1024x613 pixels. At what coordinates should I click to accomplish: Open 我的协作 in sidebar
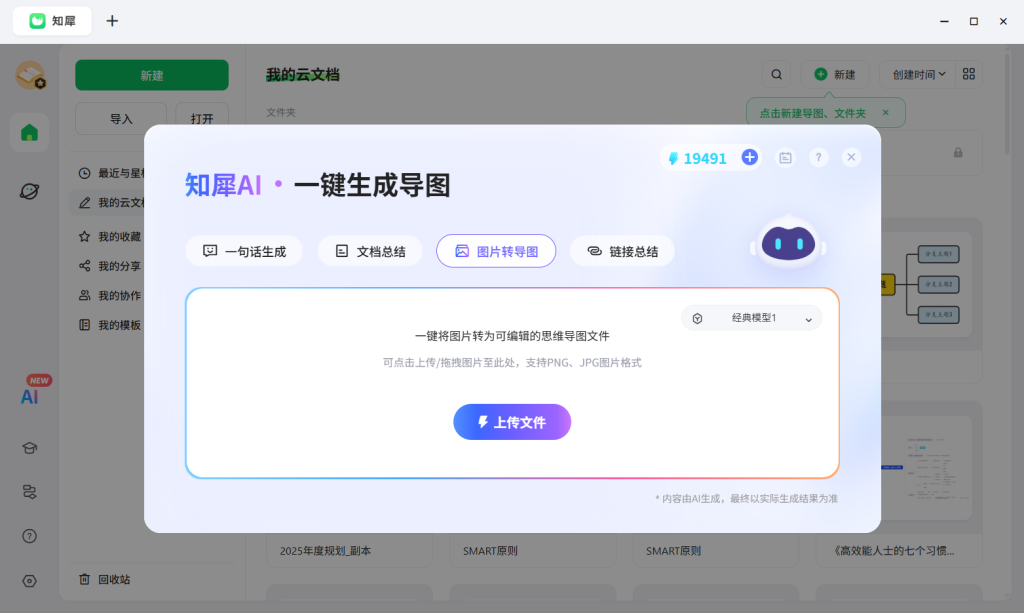(x=110, y=295)
